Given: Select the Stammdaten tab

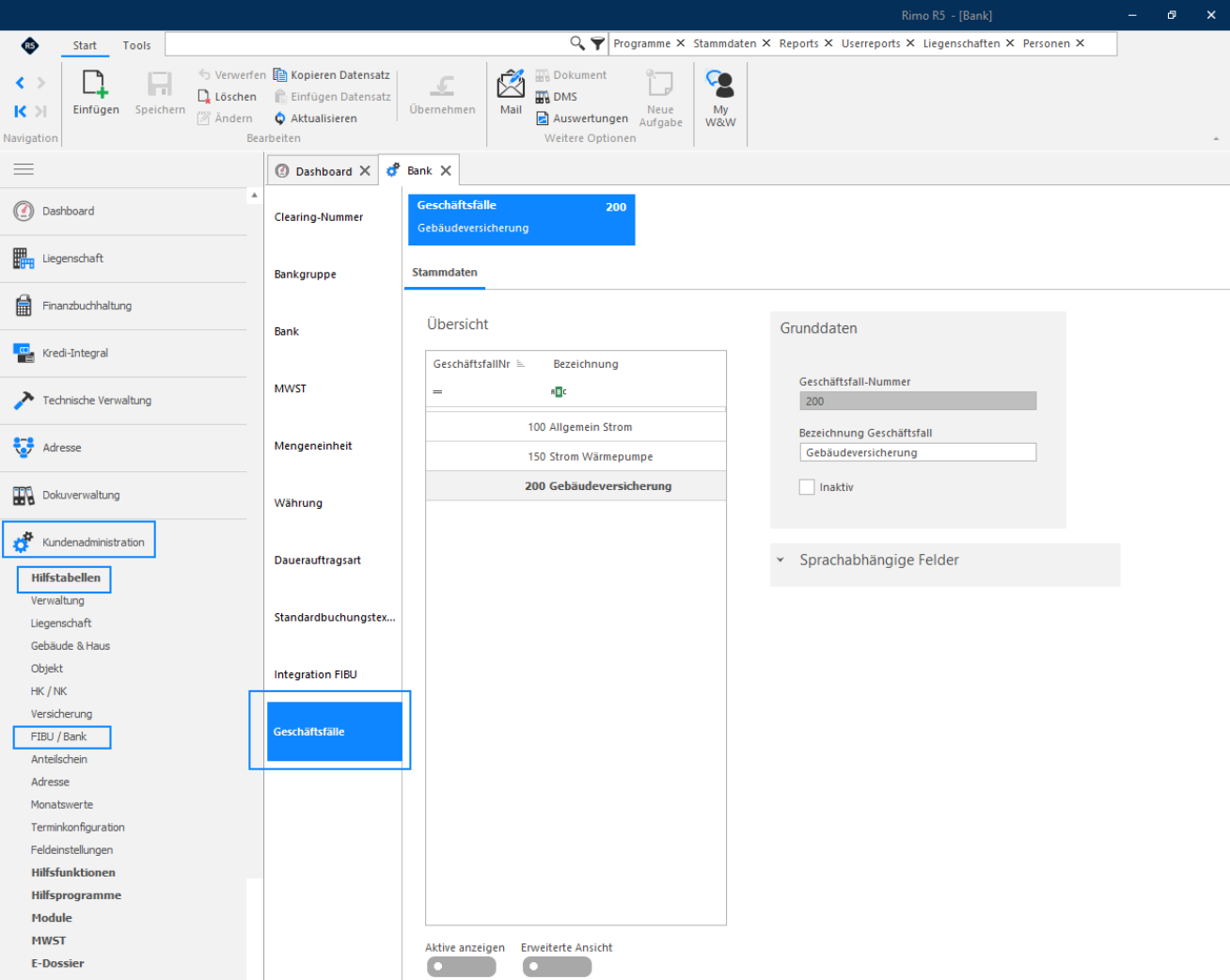Looking at the screenshot, I should coord(445,273).
